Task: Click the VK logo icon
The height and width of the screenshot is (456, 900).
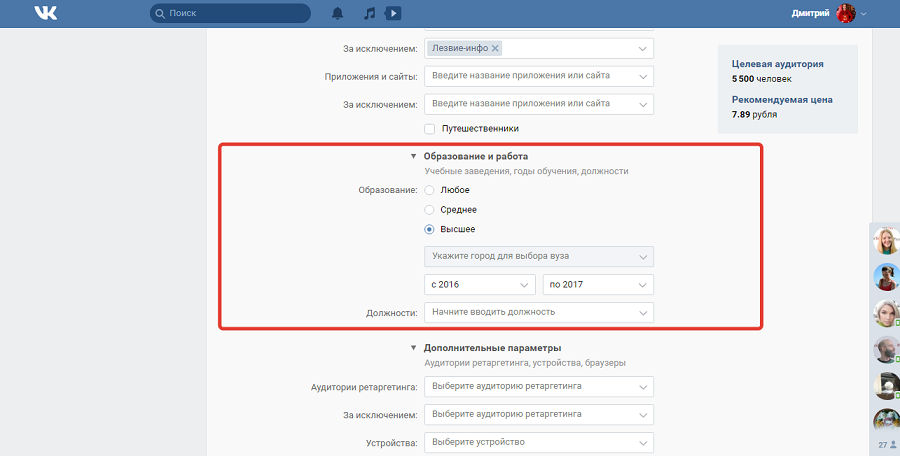Action: [x=45, y=13]
